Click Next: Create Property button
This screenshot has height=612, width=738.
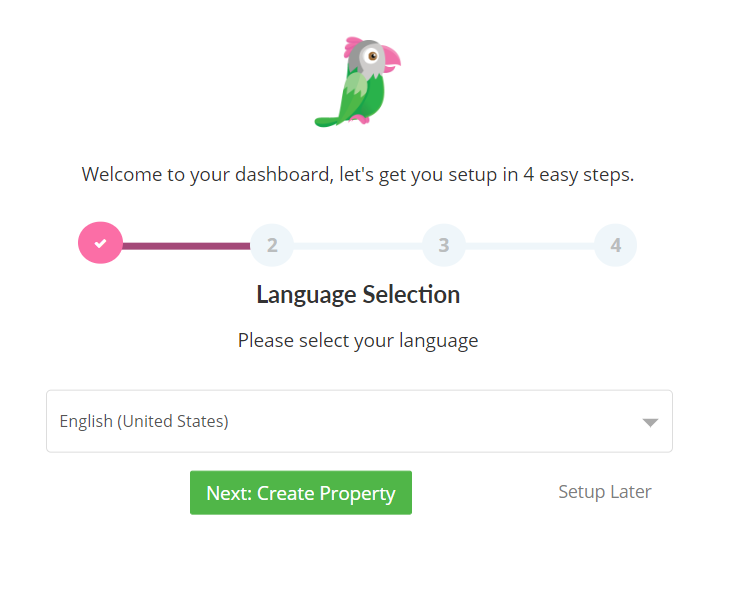click(x=301, y=492)
